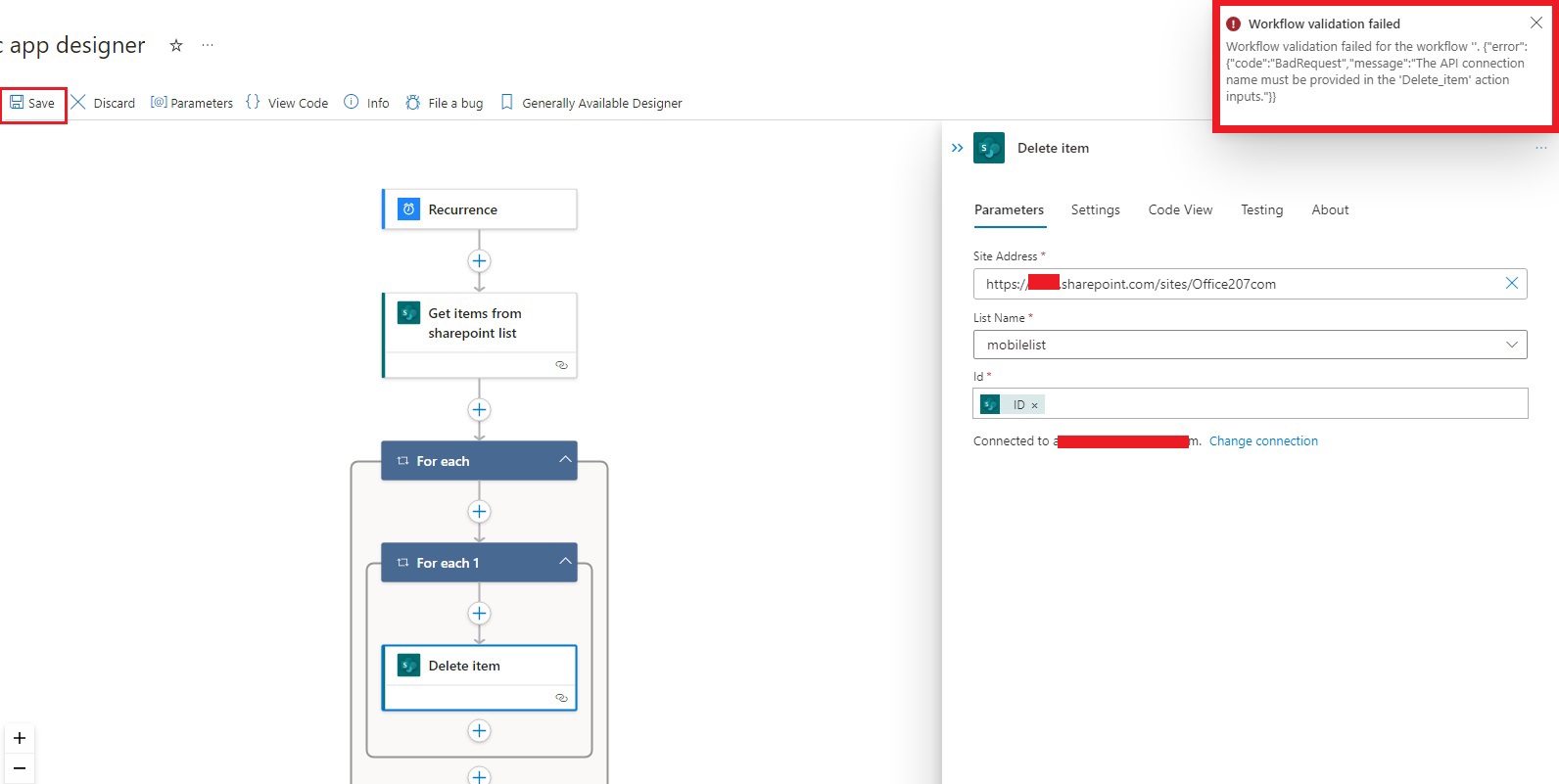Click the Id input field
This screenshot has width=1559, height=784.
[1250, 403]
